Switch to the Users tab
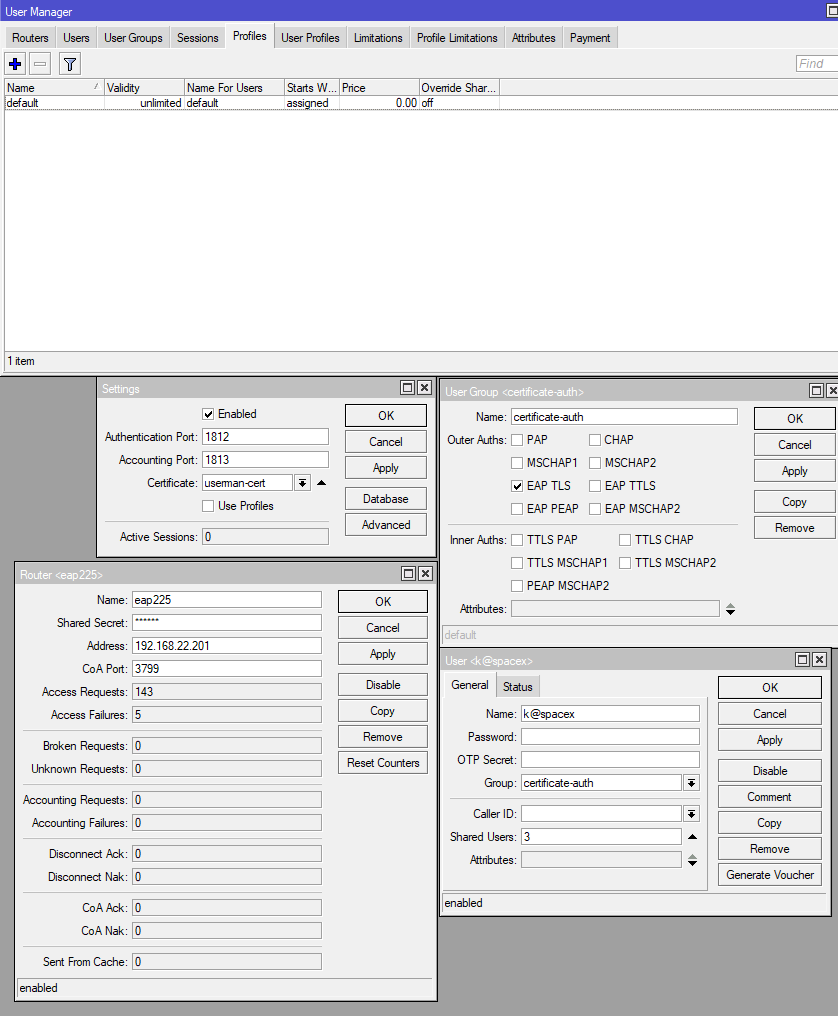The height and width of the screenshot is (1016, 838). tap(76, 38)
